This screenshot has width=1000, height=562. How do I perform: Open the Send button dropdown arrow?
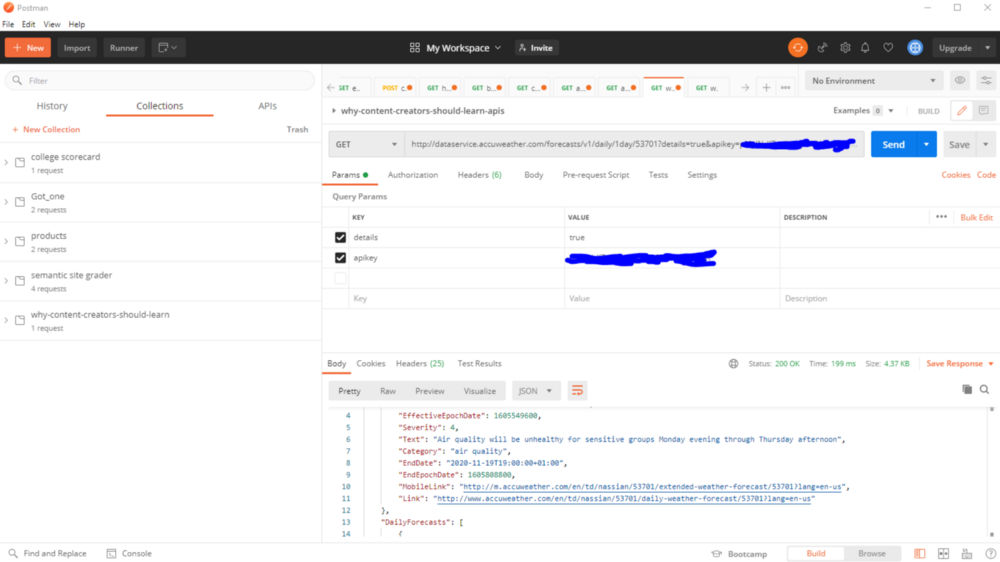(926, 144)
